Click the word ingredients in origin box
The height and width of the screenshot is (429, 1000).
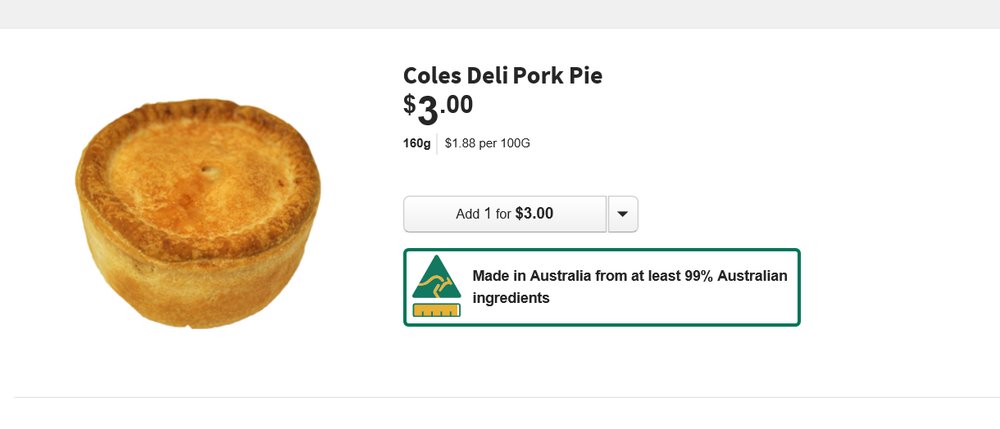pos(510,298)
